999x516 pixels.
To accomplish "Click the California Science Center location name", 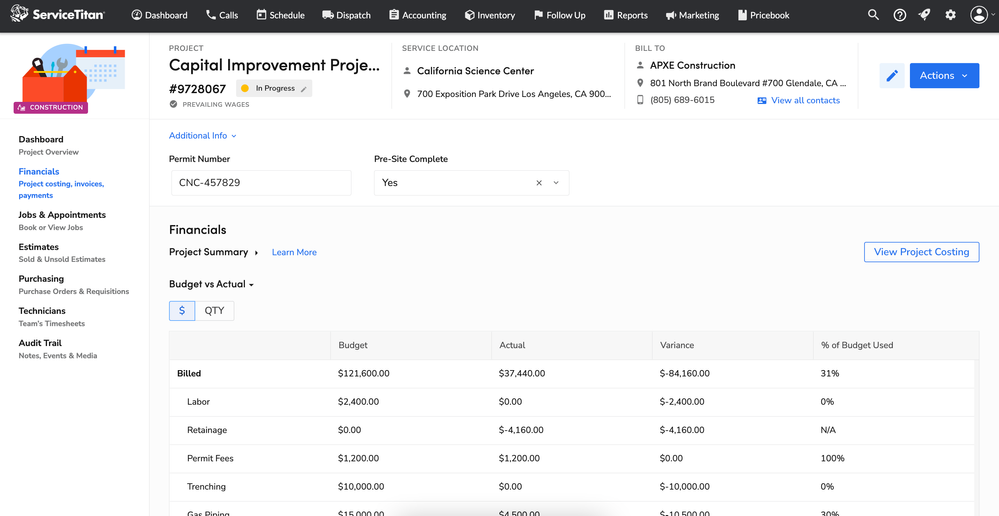I will pyautogui.click(x=475, y=71).
